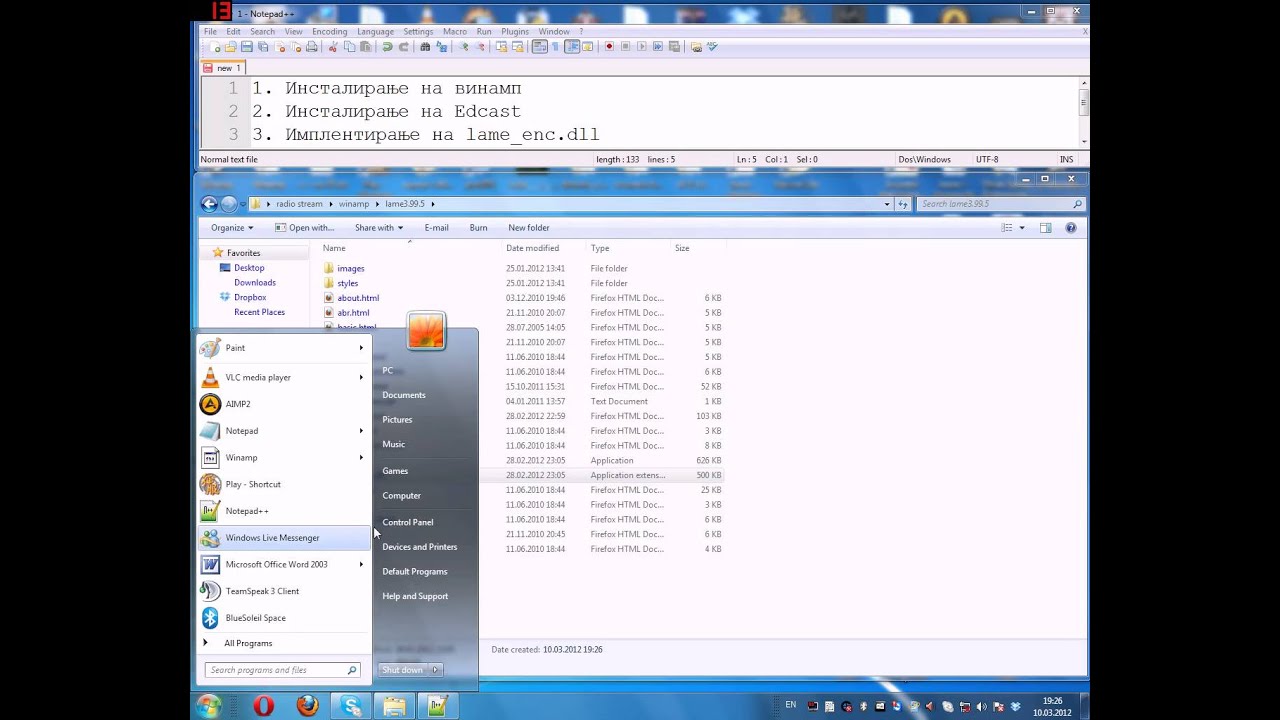The image size is (1280, 720).
Task: Expand the Winamp submenu arrow
Action: coord(361,458)
